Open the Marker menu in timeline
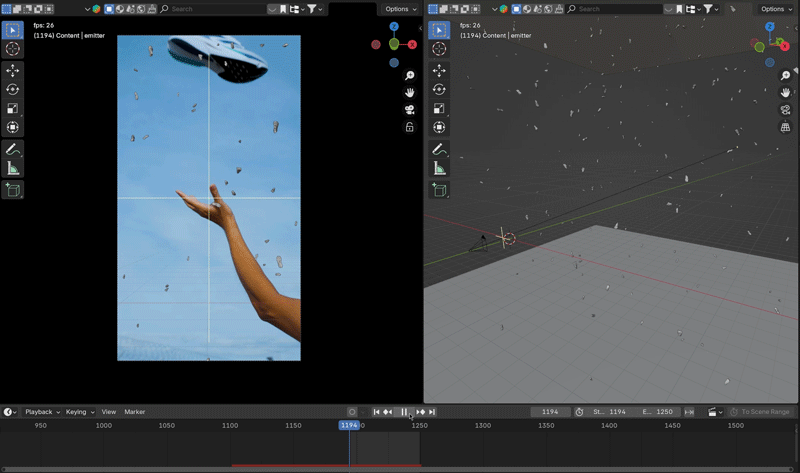800x473 pixels. (x=135, y=412)
